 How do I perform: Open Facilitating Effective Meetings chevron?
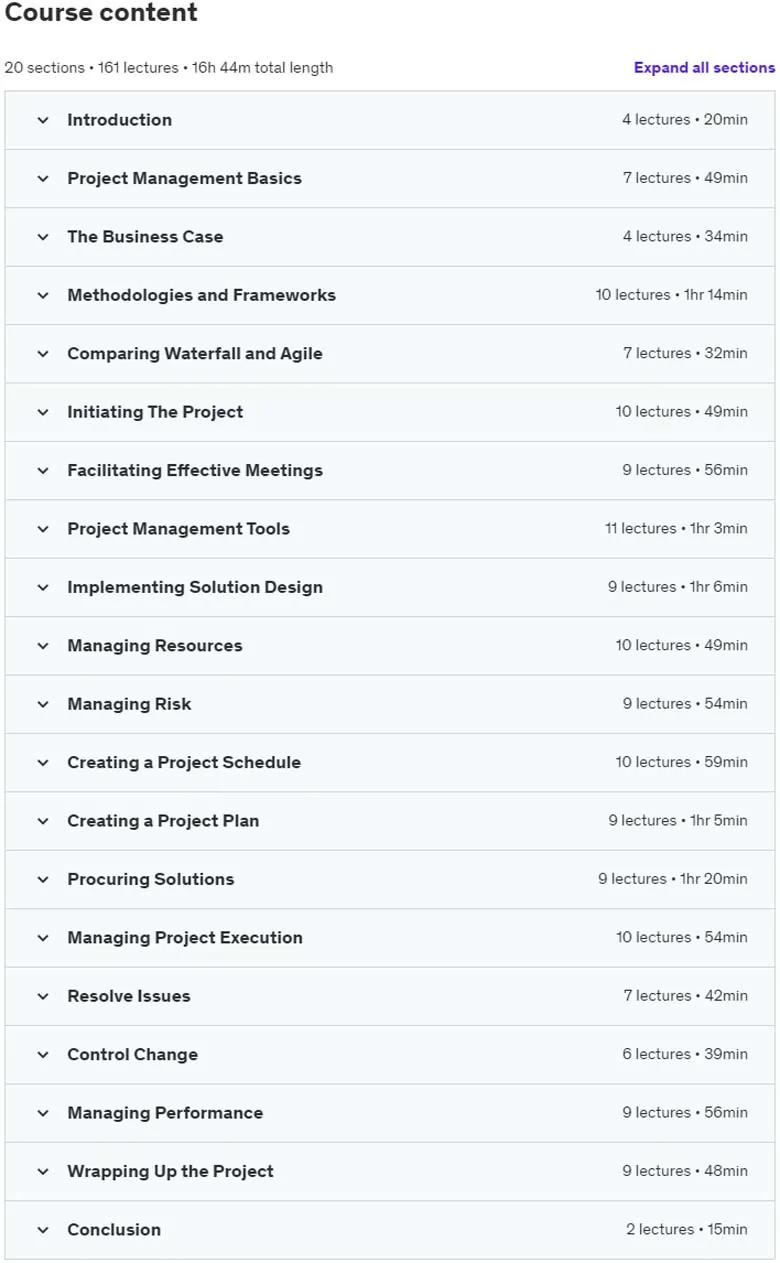pyautogui.click(x=43, y=471)
